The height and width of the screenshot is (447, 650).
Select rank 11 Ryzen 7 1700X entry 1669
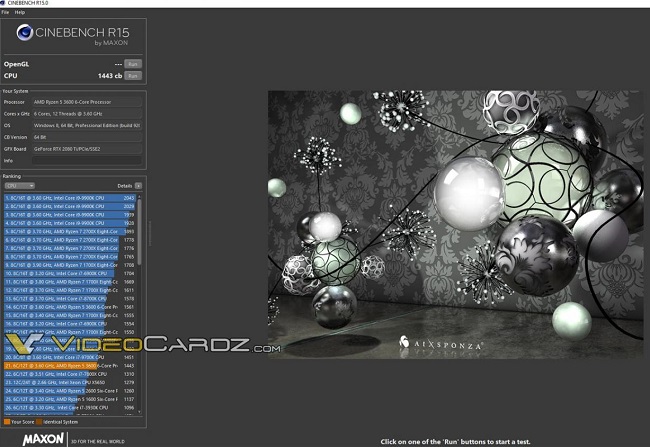[x=70, y=282]
